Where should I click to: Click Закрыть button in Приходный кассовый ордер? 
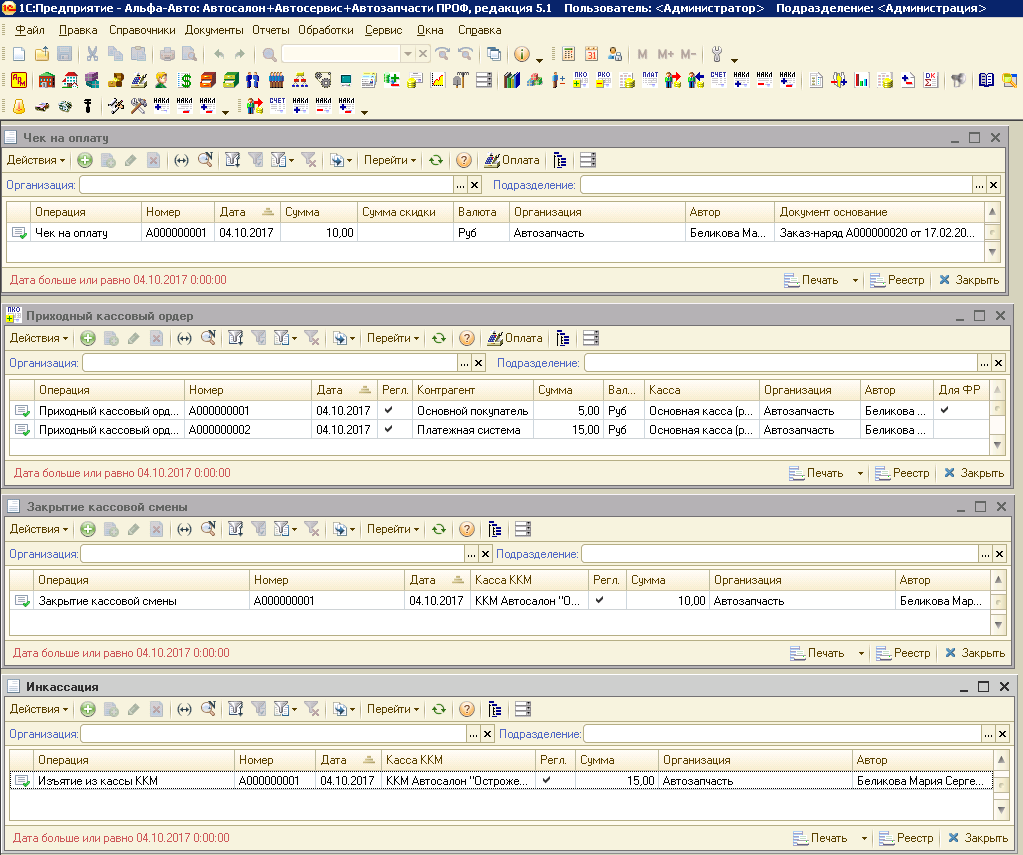973,473
